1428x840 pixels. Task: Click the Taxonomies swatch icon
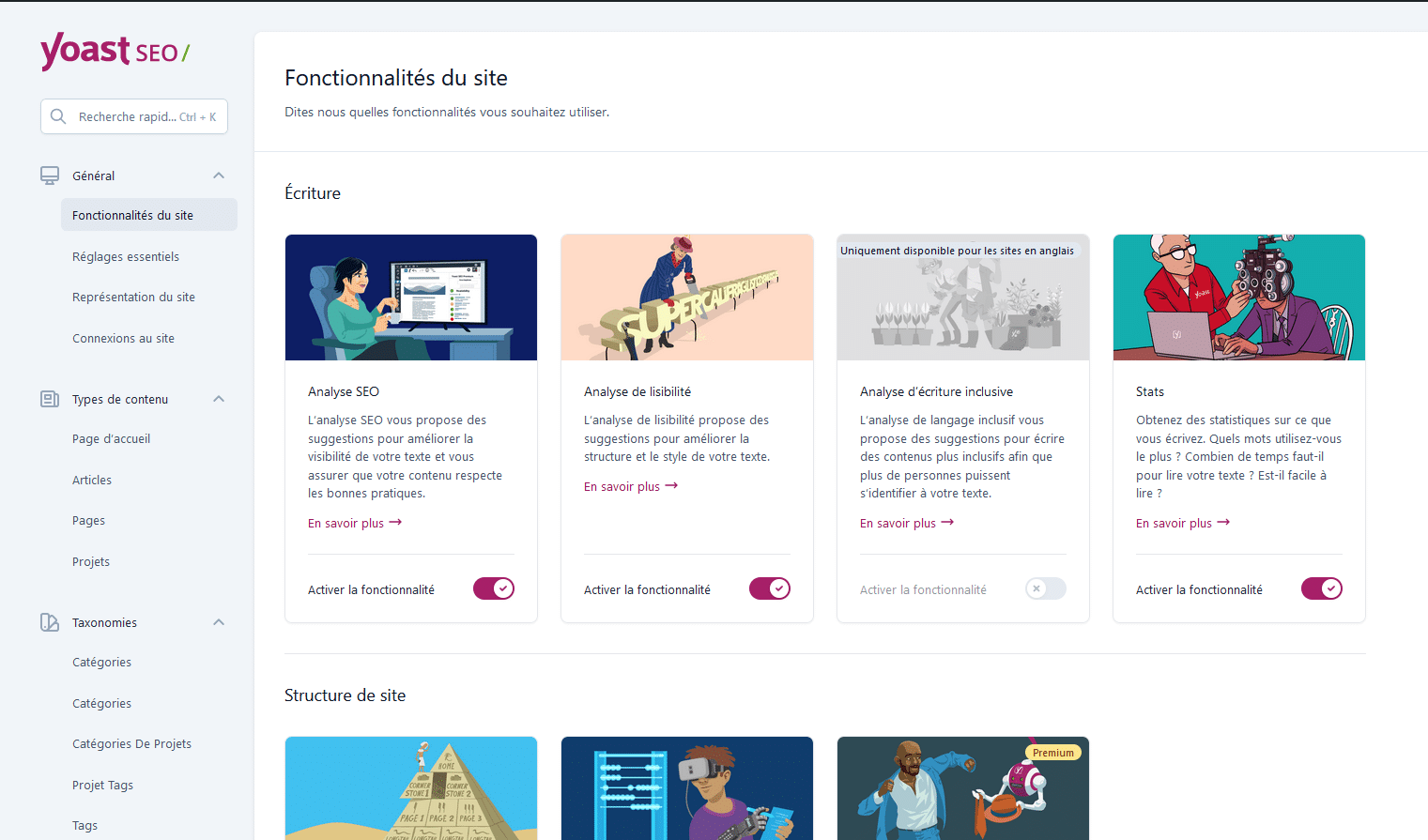[50, 622]
